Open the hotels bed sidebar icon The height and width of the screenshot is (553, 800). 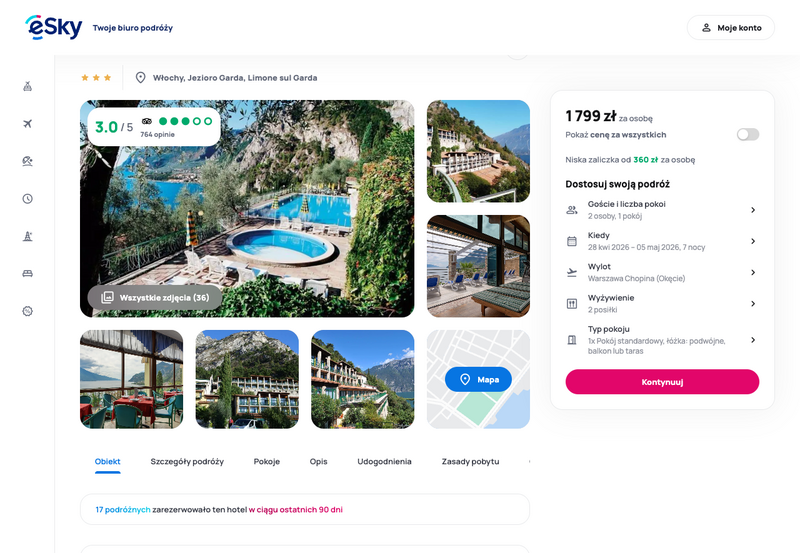click(x=28, y=273)
